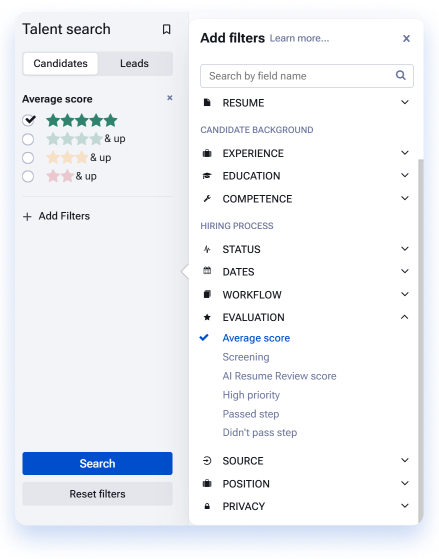This screenshot has width=439, height=559.
Task: Click the Evaluation star icon
Action: [x=207, y=317]
